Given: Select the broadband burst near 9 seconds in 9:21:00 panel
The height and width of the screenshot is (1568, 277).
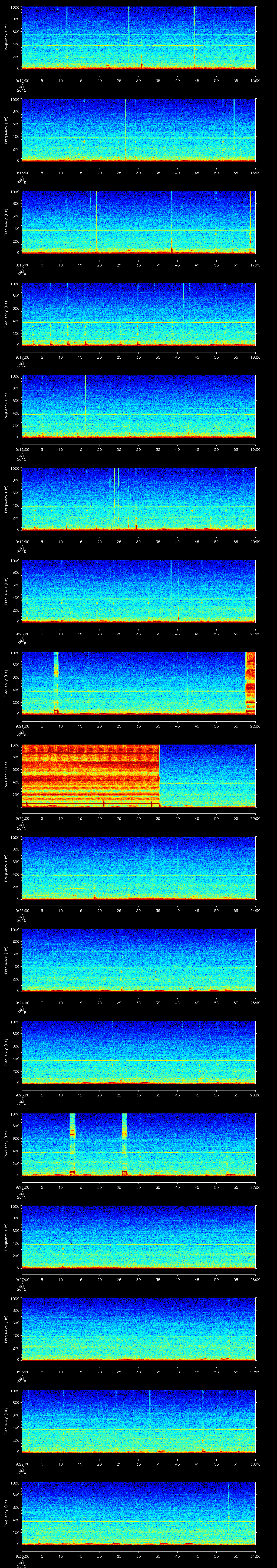Looking at the screenshot, I should click(x=56, y=682).
